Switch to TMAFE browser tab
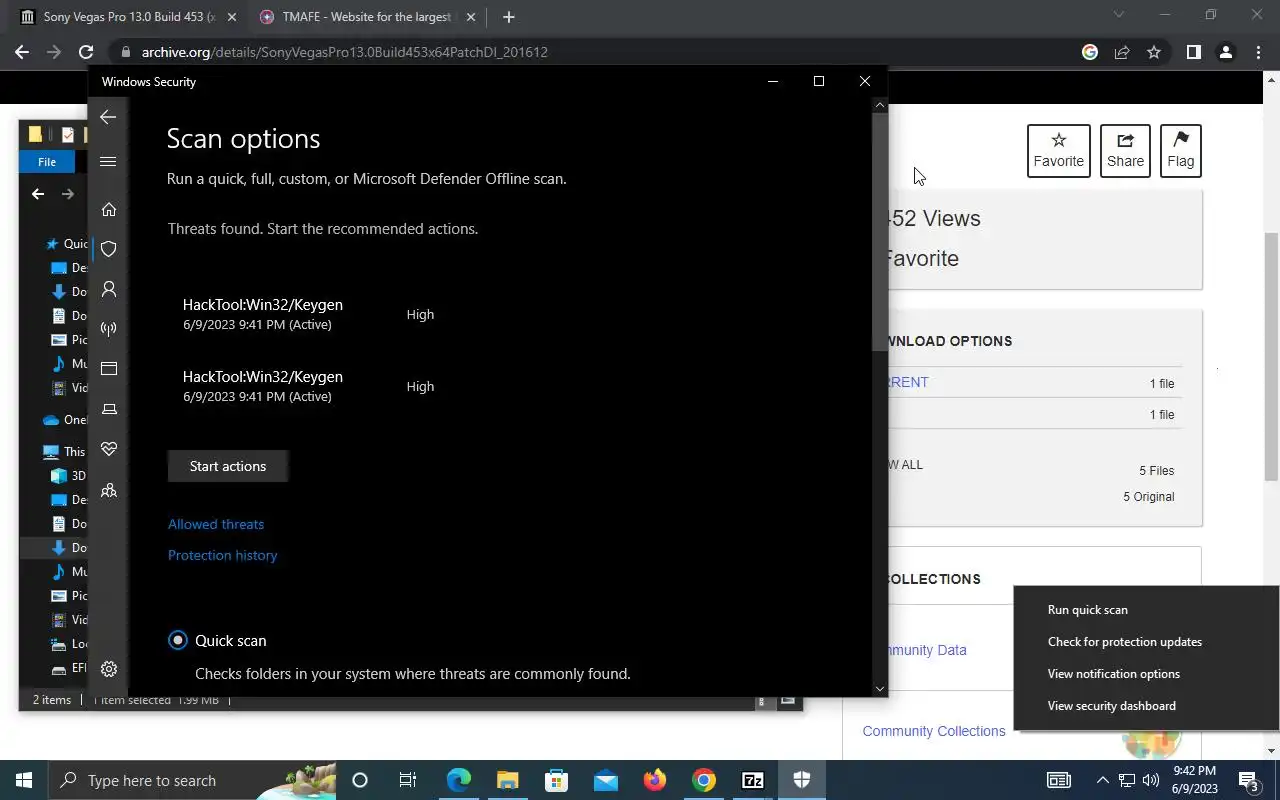Image resolution: width=1280 pixels, height=800 pixels. tap(365, 17)
